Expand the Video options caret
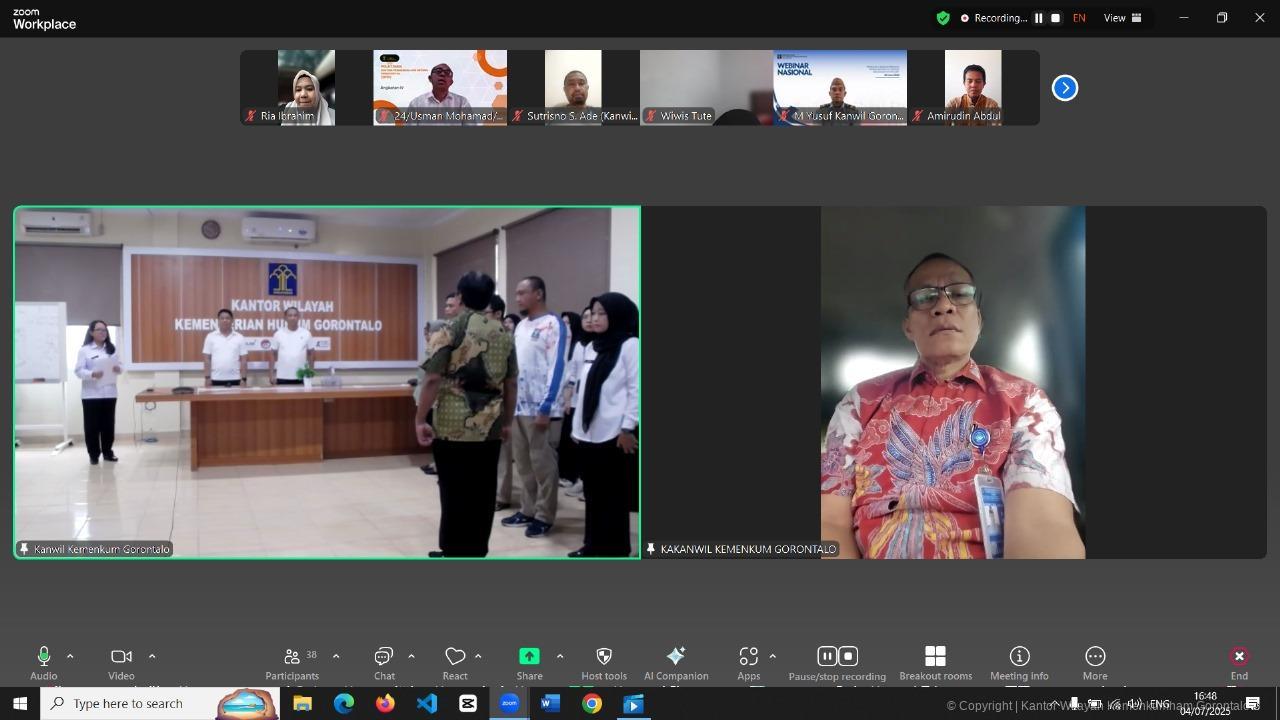Screen dimensions: 1280x720 tap(152, 656)
